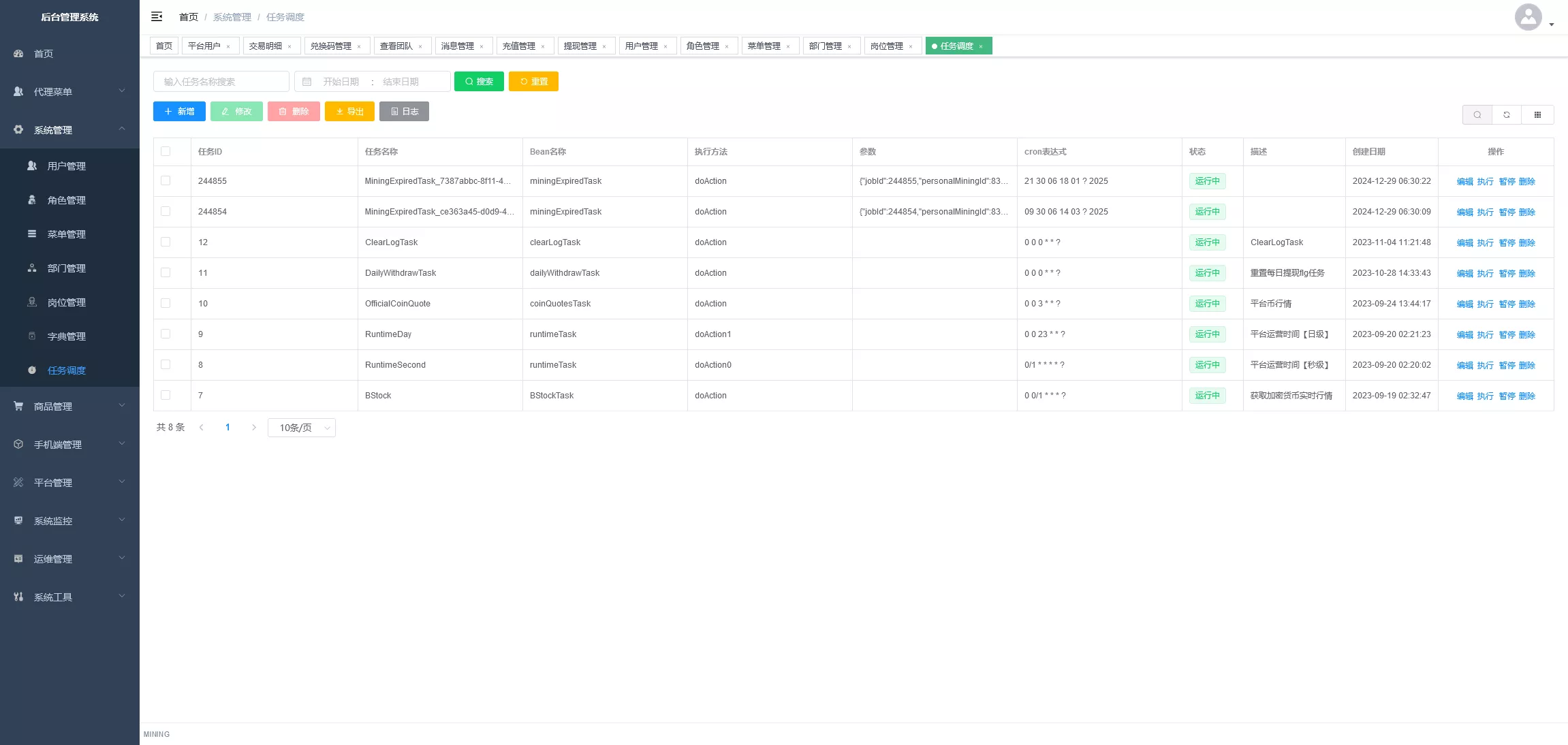Close the 兑换码管理 tab

[x=359, y=46]
